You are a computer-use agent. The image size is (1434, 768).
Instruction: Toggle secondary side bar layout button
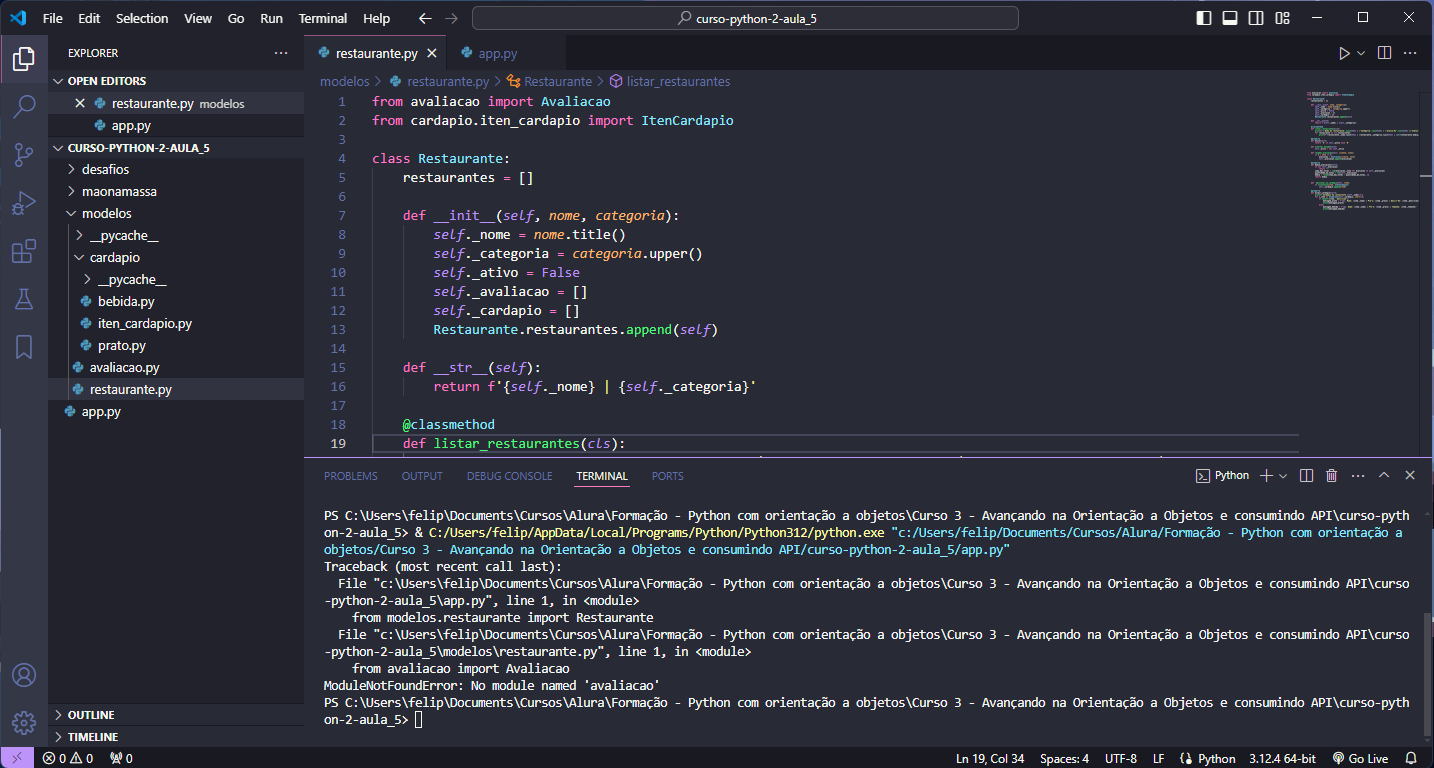pos(1255,18)
